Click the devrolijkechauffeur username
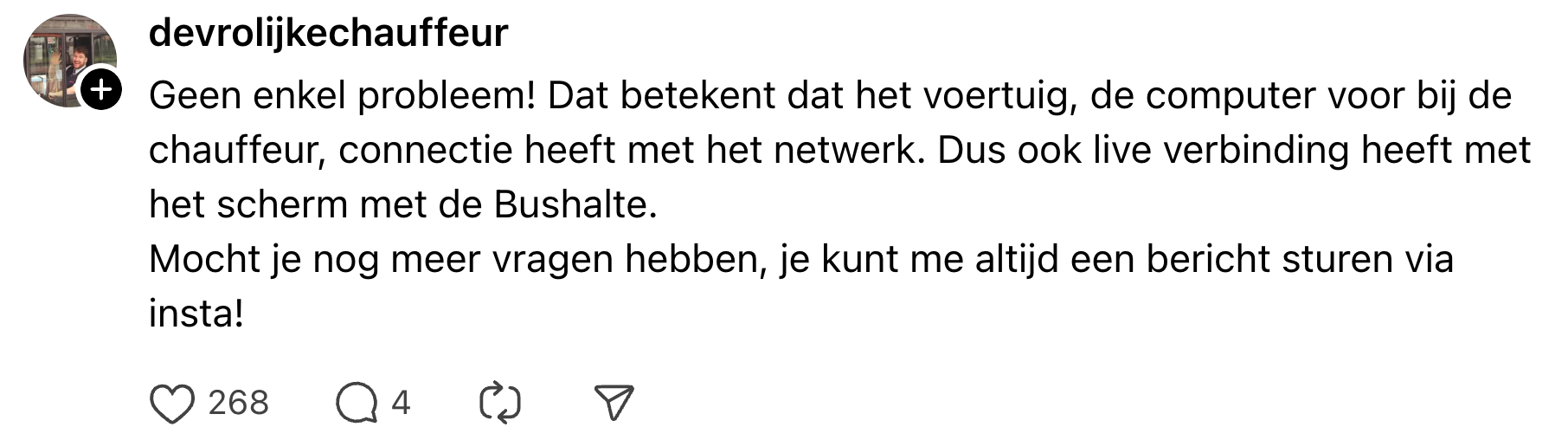Viewport: 1568px width, 440px height. tap(328, 33)
